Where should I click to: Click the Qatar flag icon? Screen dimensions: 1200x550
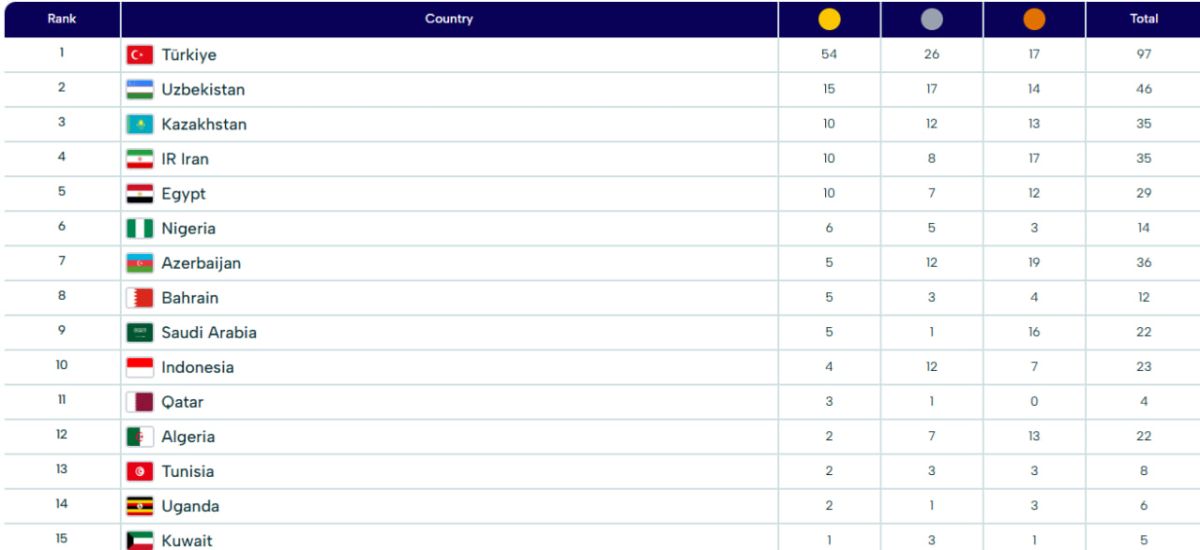click(x=140, y=402)
